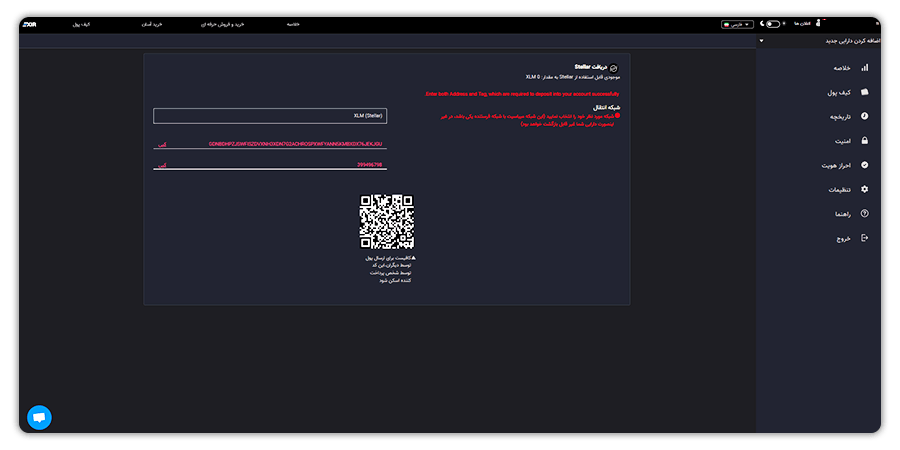The width and height of the screenshot is (900, 450).
Task: Open اعلان ها notifications in header
Action: click(x=802, y=24)
